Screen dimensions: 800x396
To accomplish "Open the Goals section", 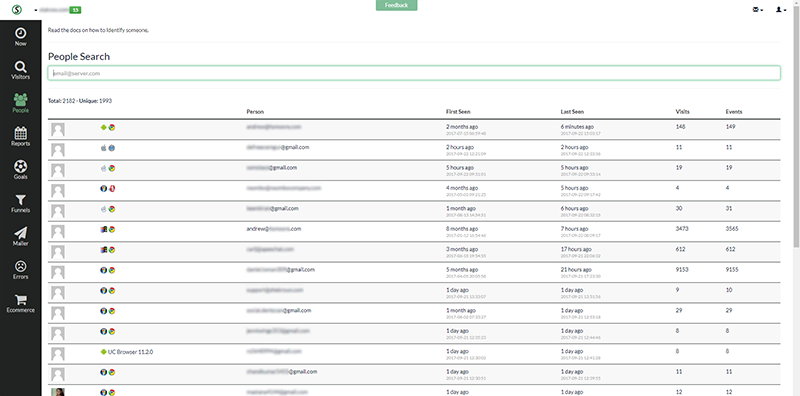I will point(20,170).
